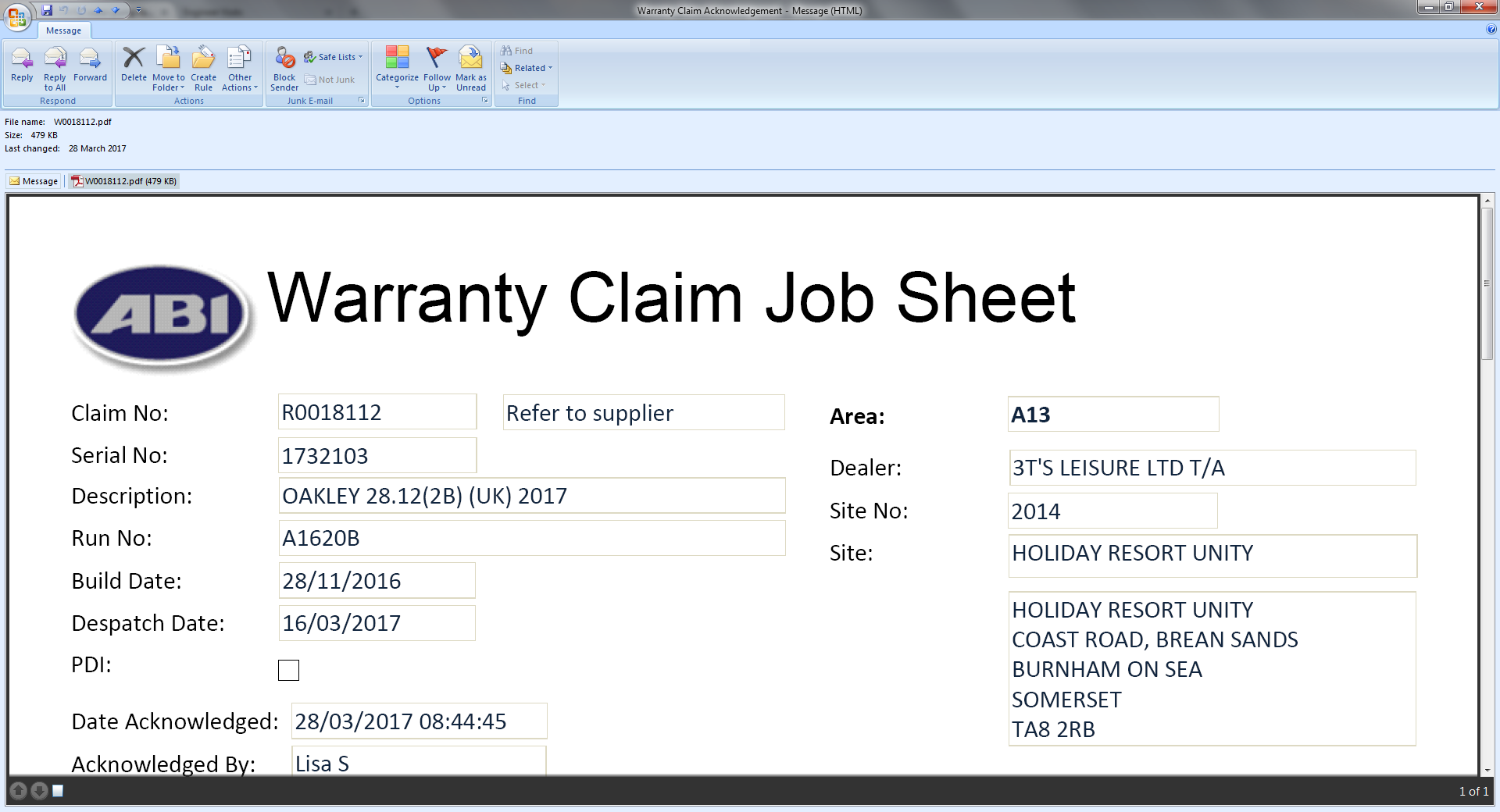Click the '28 March 2017' last changed date
This screenshot has height=812, width=1500.
[x=97, y=148]
